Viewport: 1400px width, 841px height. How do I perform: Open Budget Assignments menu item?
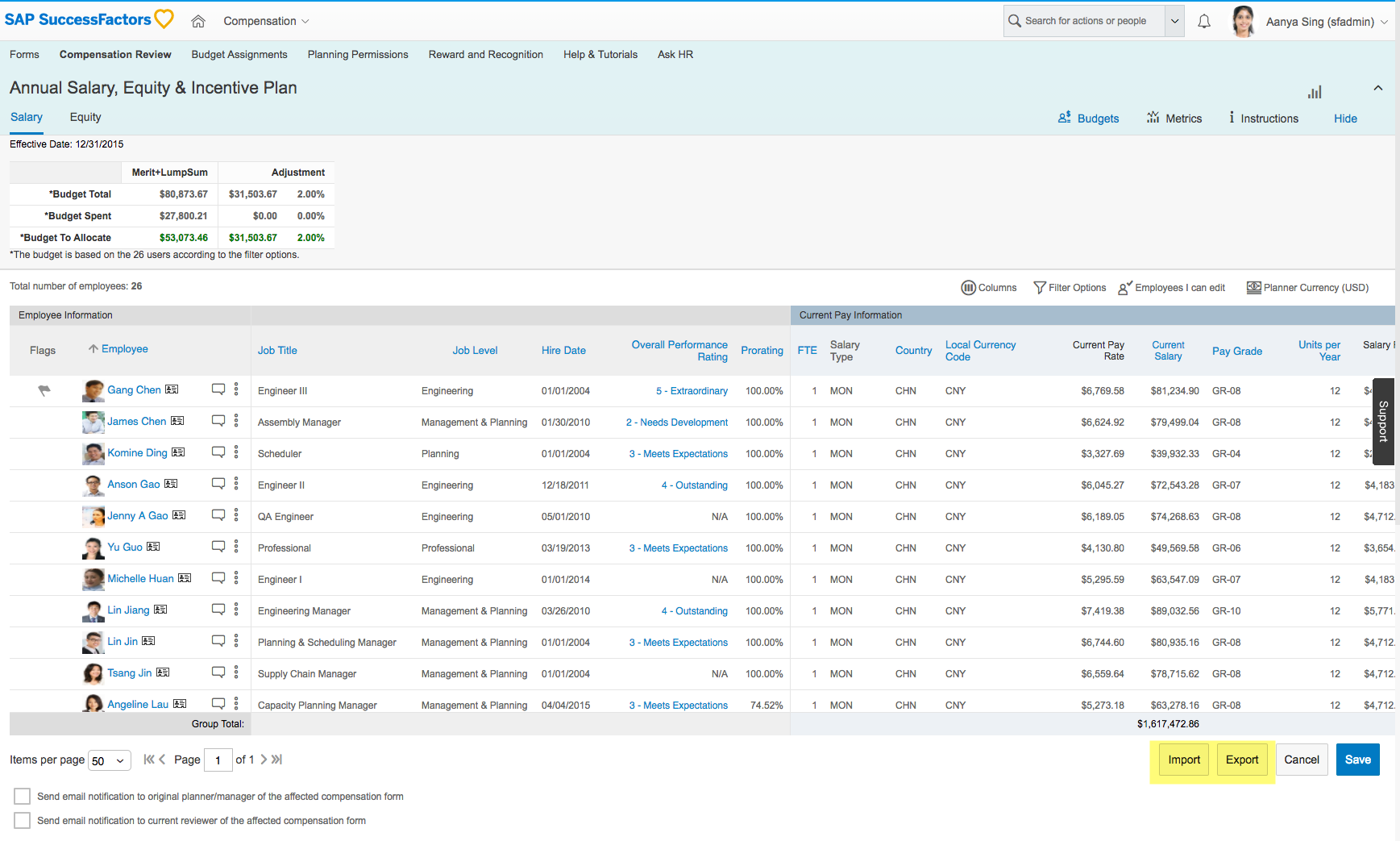pyautogui.click(x=239, y=55)
